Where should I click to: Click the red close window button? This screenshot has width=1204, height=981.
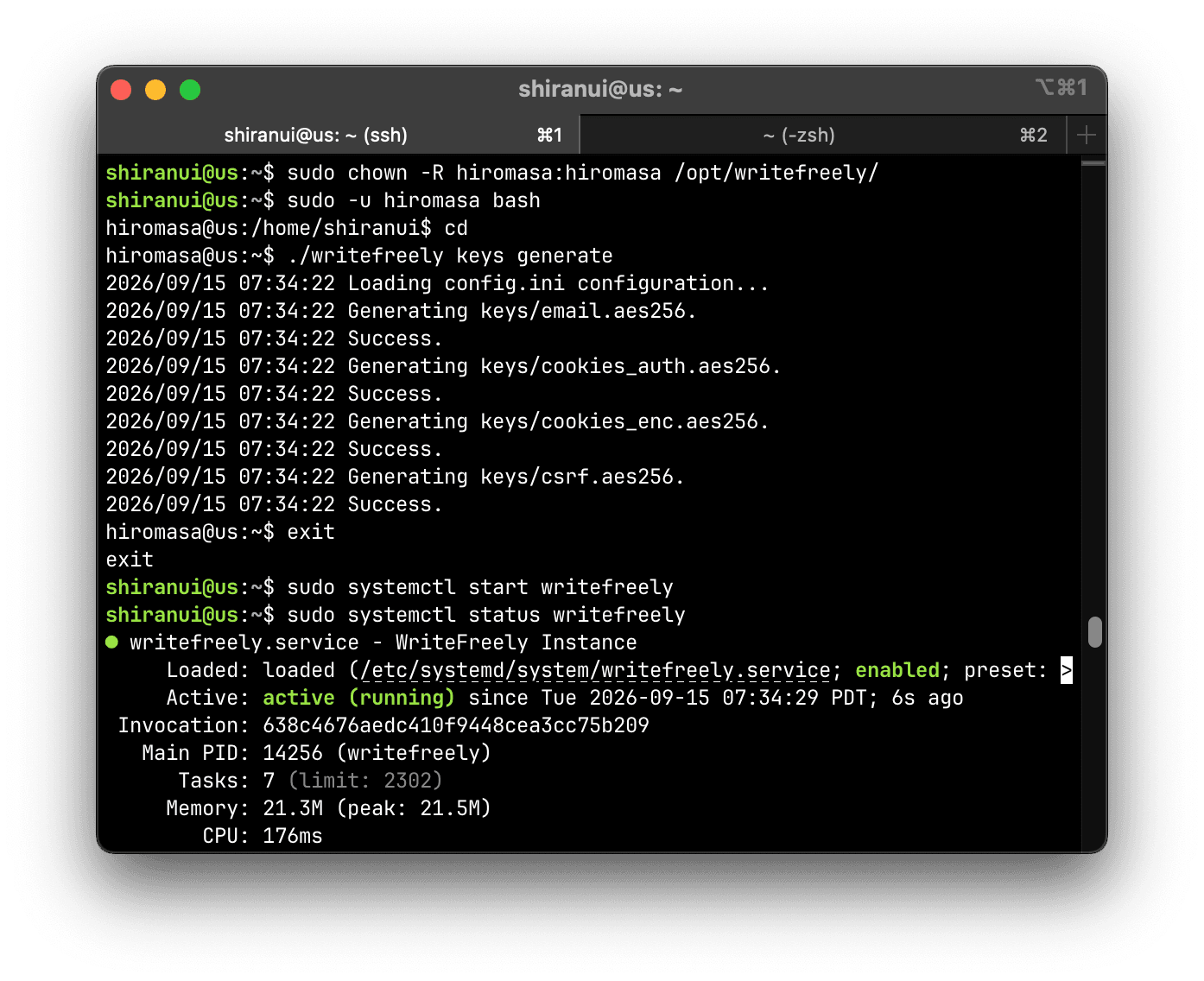(121, 90)
